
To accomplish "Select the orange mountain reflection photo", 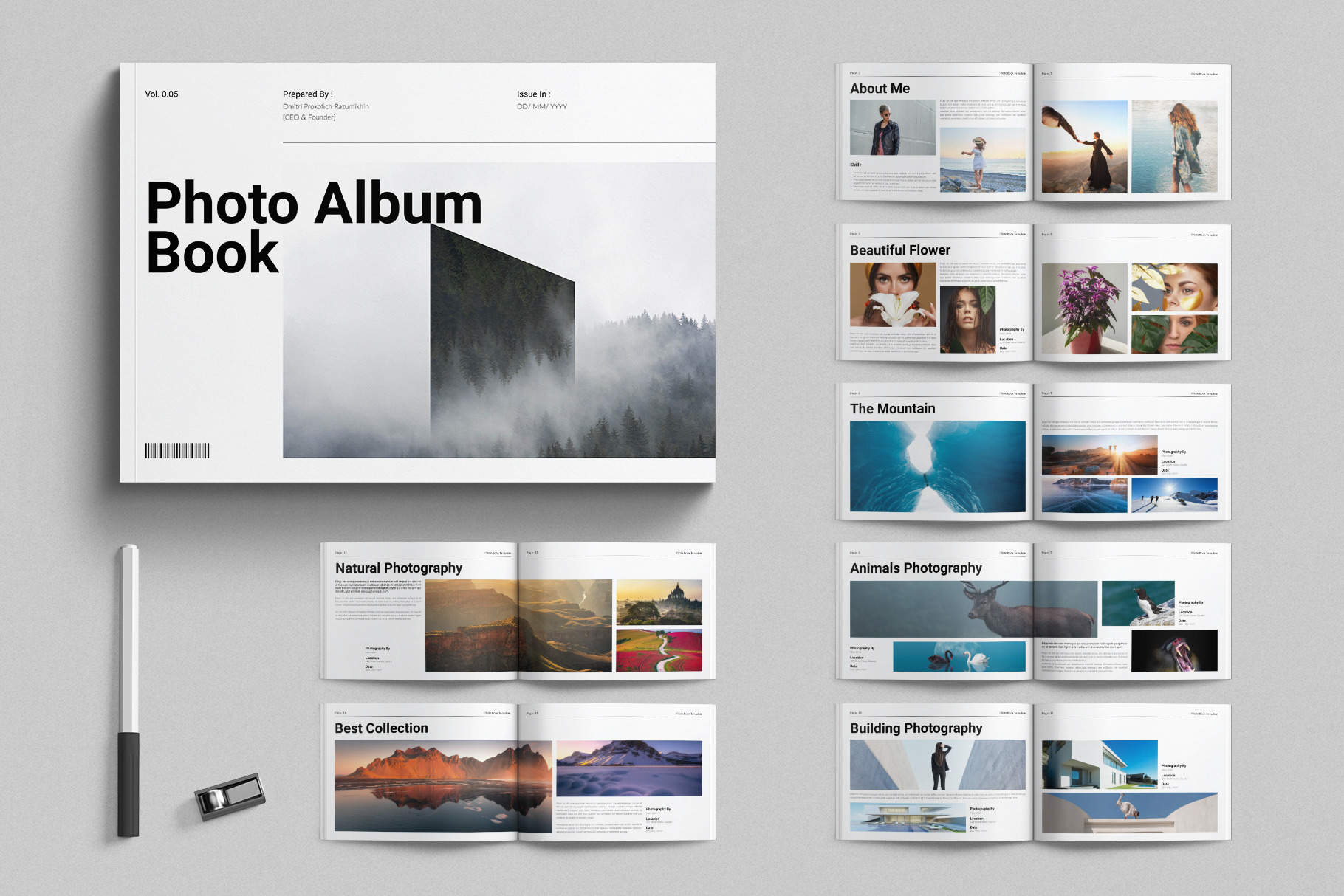I will (x=443, y=786).
